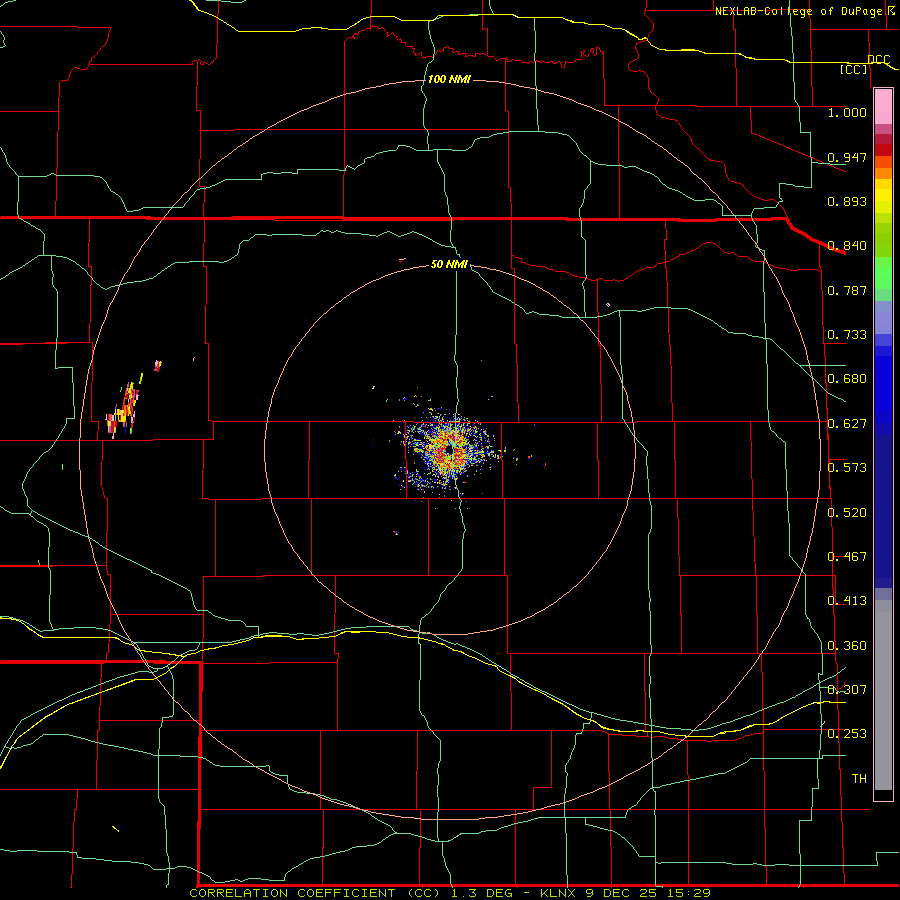Image resolution: width=900 pixels, height=900 pixels.
Task: Click the Correlation Coefficient product caption
Action: tap(450, 893)
